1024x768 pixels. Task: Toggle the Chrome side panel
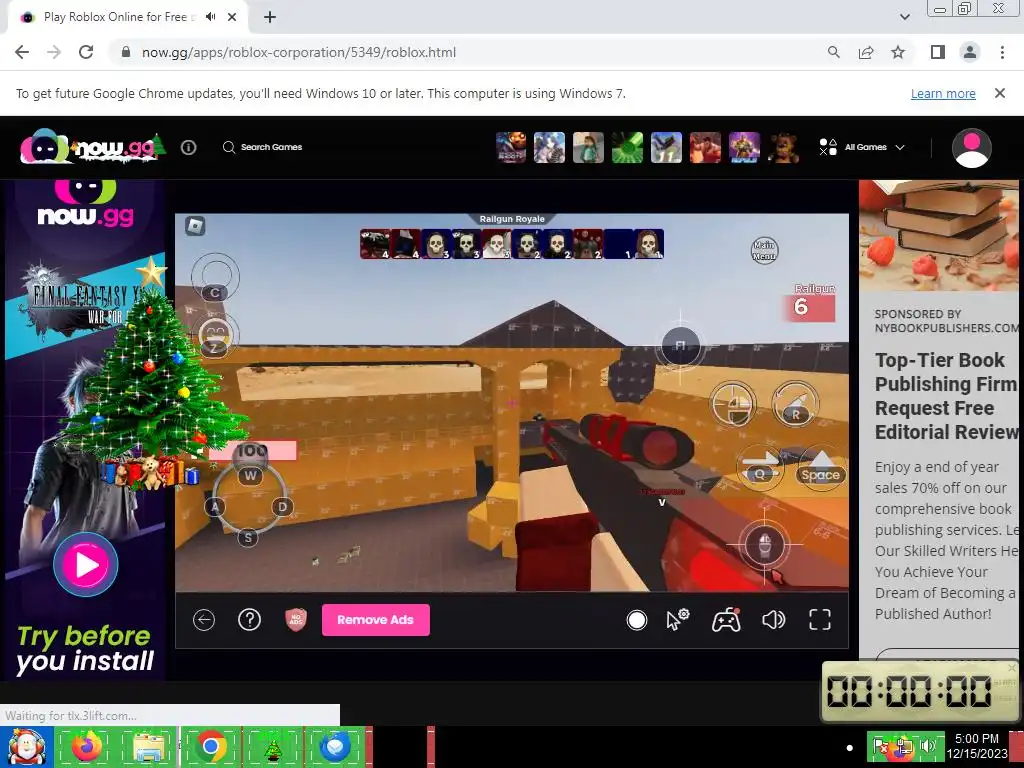(938, 52)
